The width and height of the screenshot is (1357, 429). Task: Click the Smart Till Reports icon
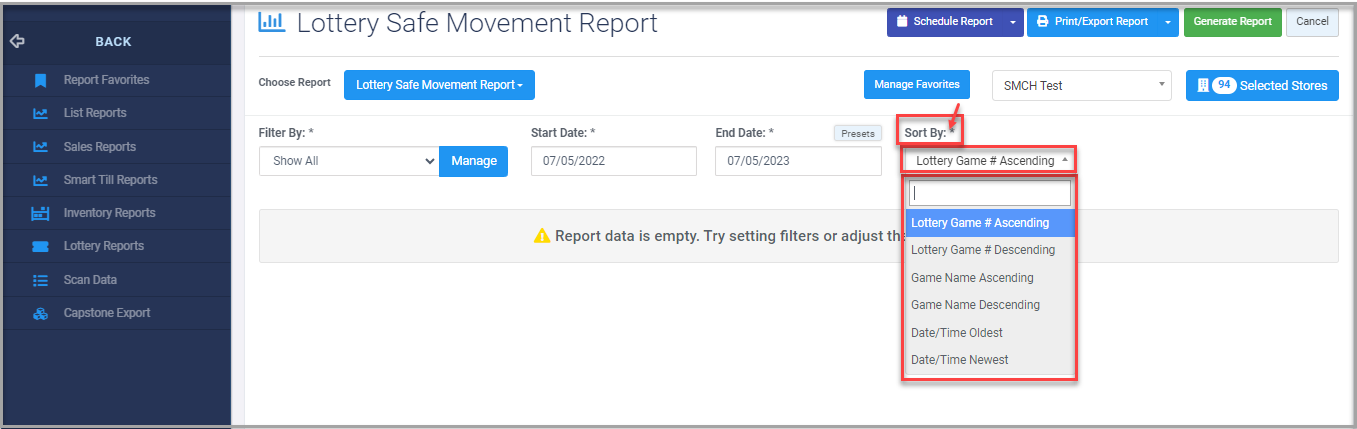point(40,180)
